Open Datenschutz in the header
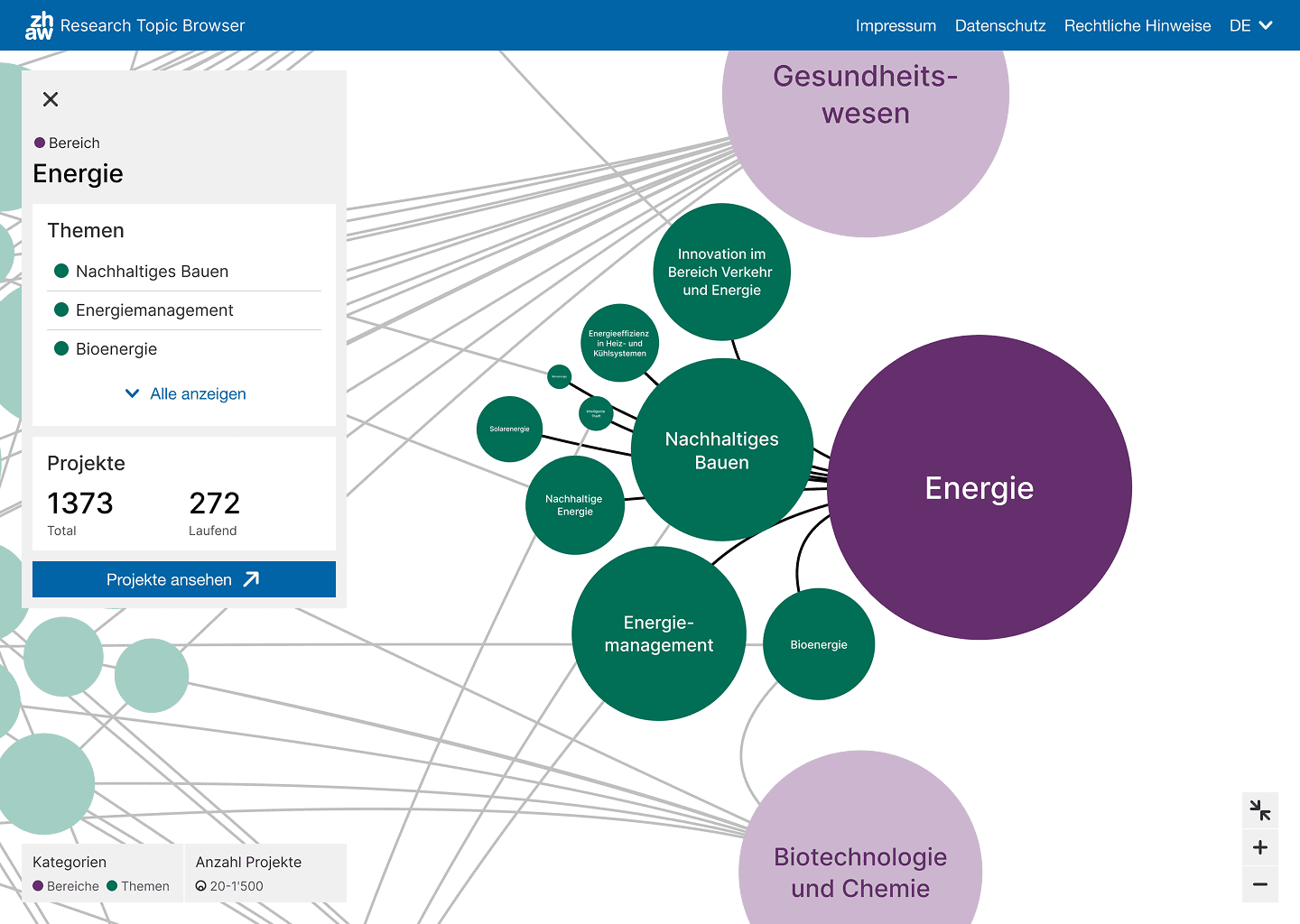Screen dimensions: 1300x924 point(1000,25)
